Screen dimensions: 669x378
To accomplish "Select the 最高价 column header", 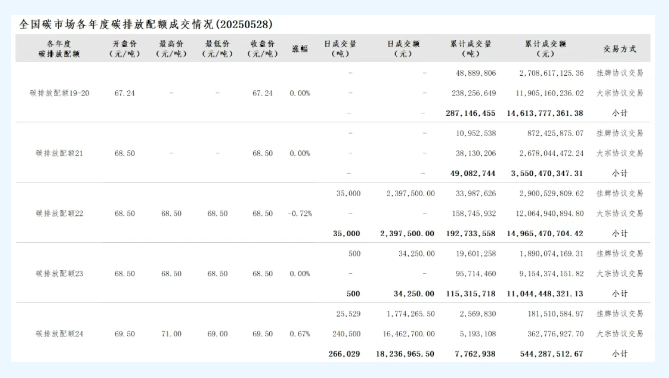I will click(x=171, y=49).
